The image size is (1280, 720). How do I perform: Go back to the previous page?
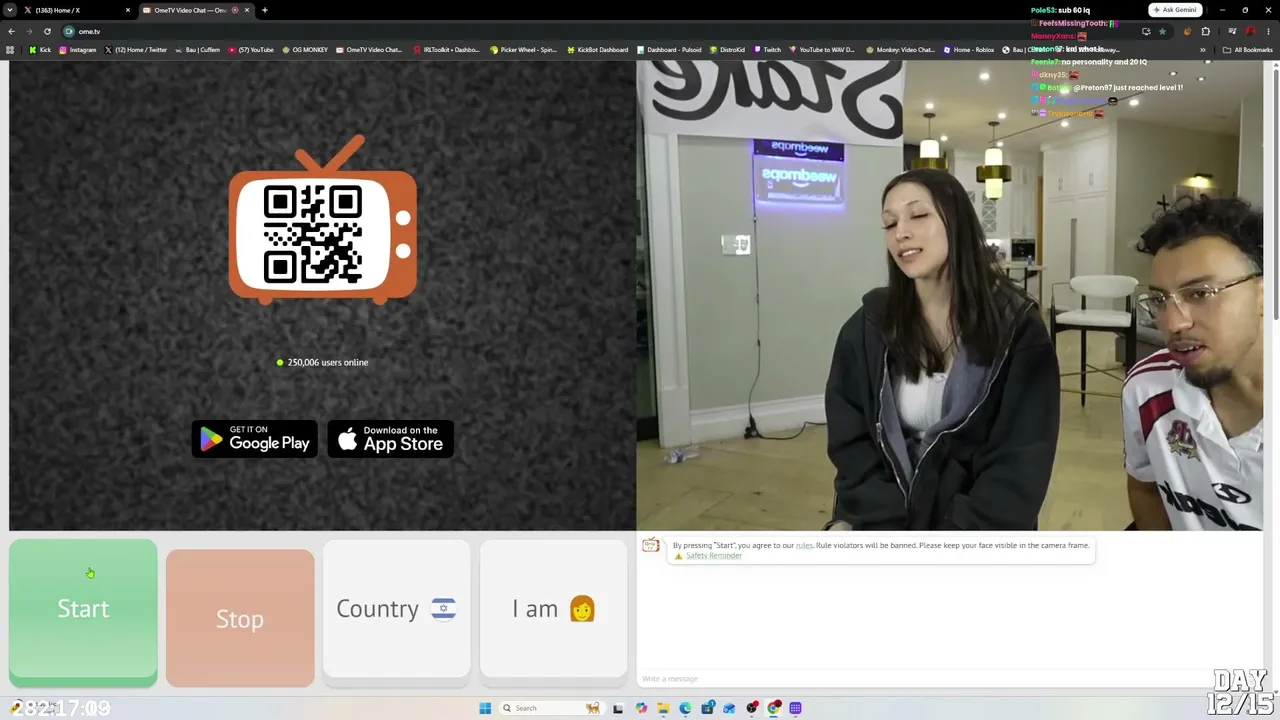coord(11,31)
